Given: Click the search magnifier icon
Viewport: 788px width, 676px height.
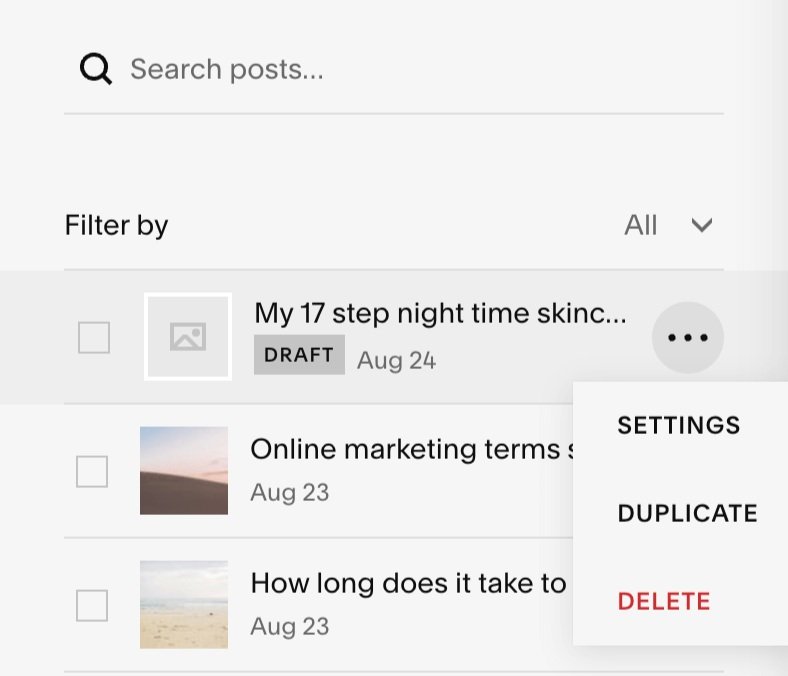Looking at the screenshot, I should (x=95, y=68).
